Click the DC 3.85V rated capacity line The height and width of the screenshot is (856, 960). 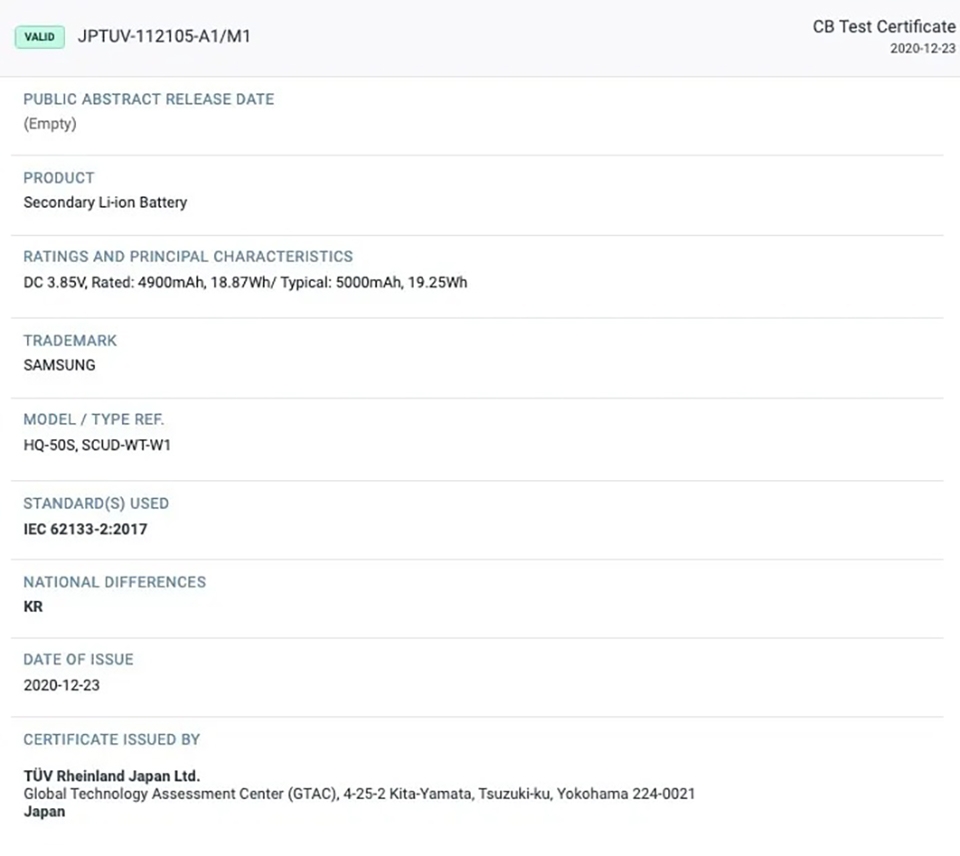[x=246, y=282]
